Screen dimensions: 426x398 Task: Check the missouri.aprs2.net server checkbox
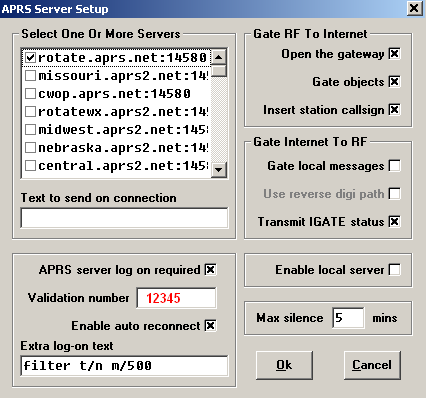coord(30,76)
